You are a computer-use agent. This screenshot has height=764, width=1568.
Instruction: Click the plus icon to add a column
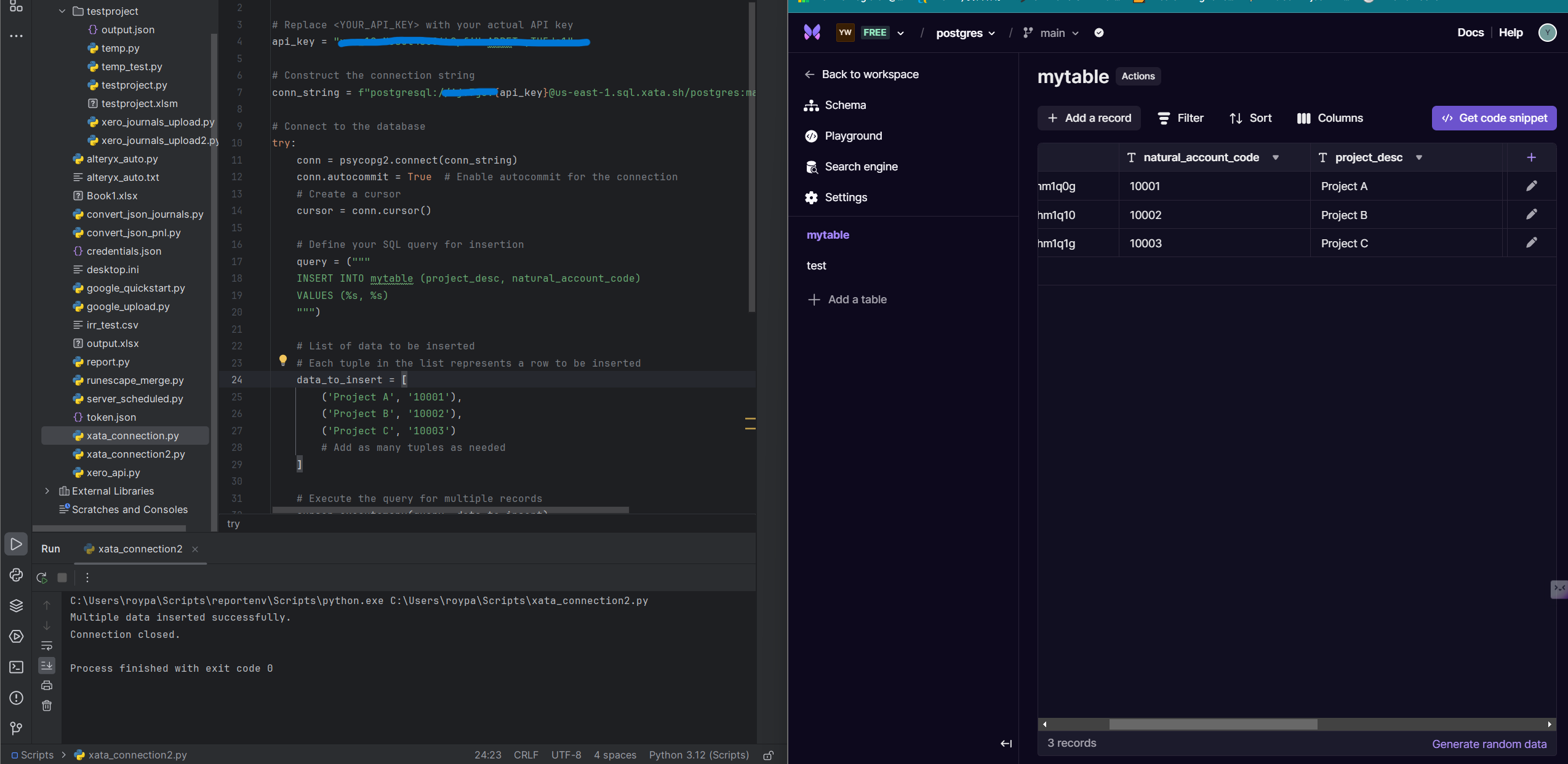pyautogui.click(x=1531, y=157)
